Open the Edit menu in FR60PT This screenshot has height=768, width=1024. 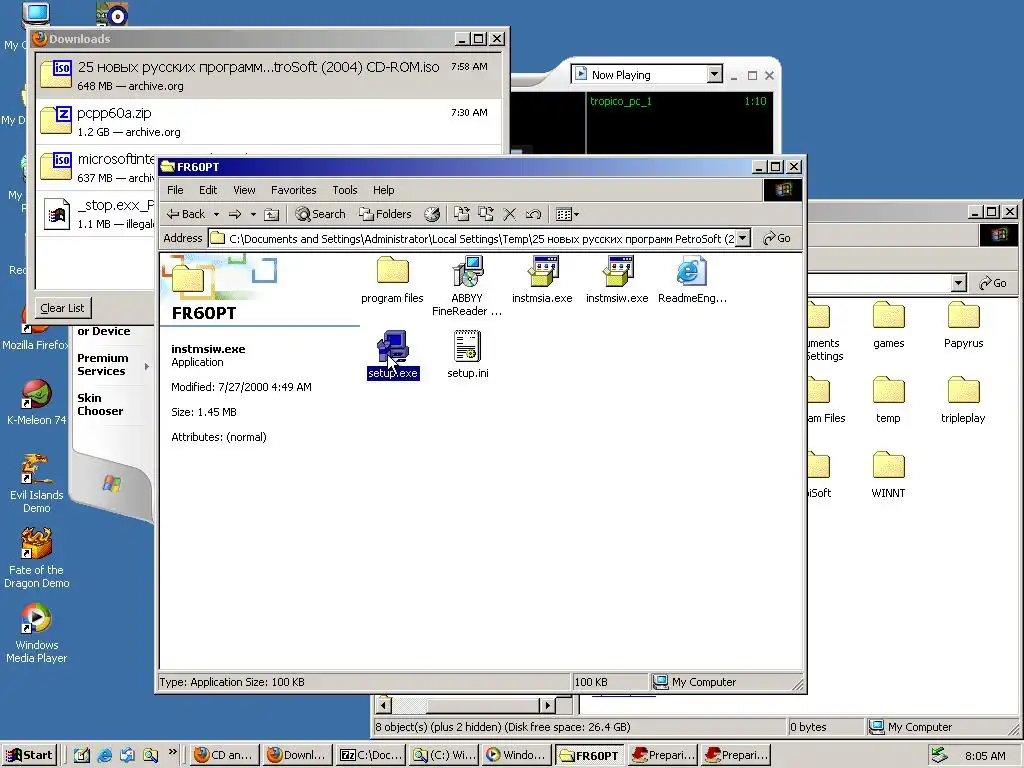click(x=208, y=190)
